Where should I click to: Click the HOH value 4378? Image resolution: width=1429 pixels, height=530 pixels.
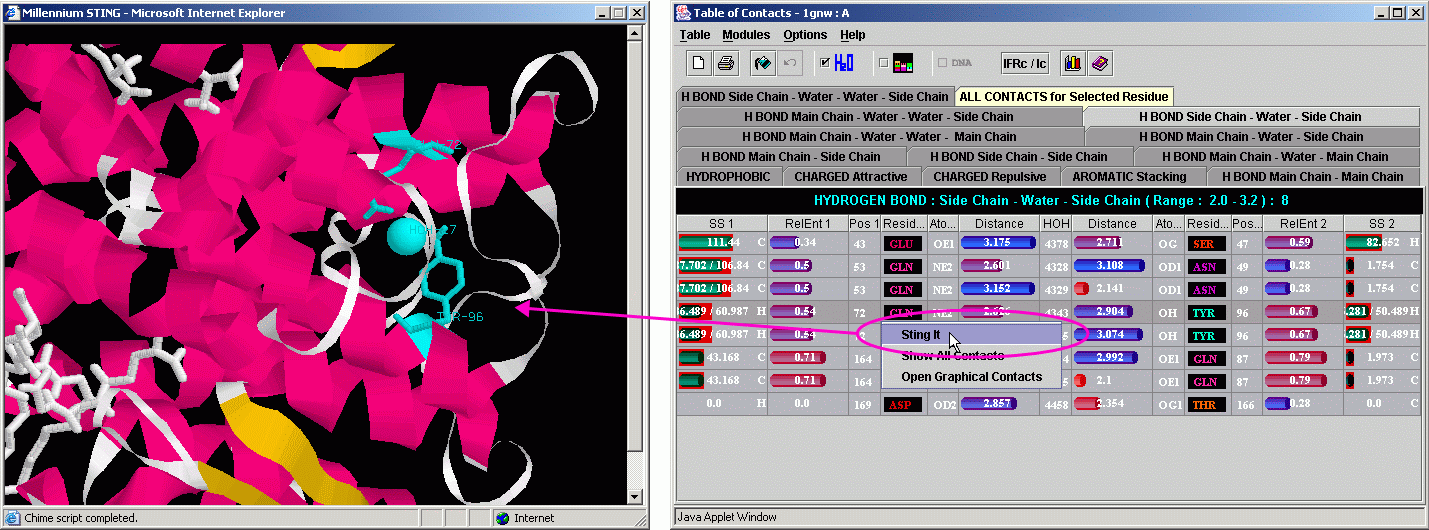pos(1056,243)
